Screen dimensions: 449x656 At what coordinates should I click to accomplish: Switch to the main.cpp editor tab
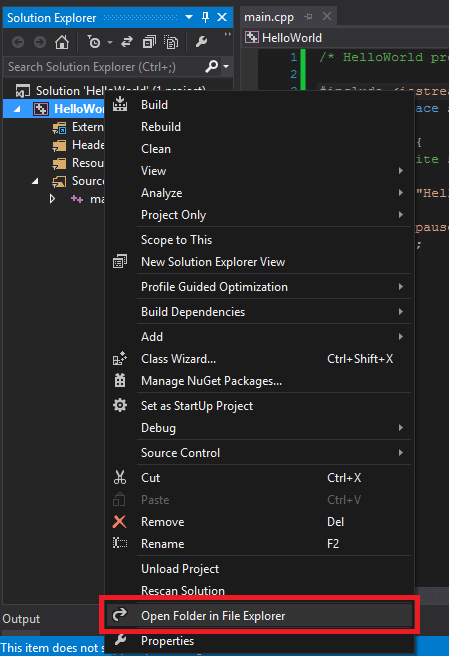[x=269, y=17]
